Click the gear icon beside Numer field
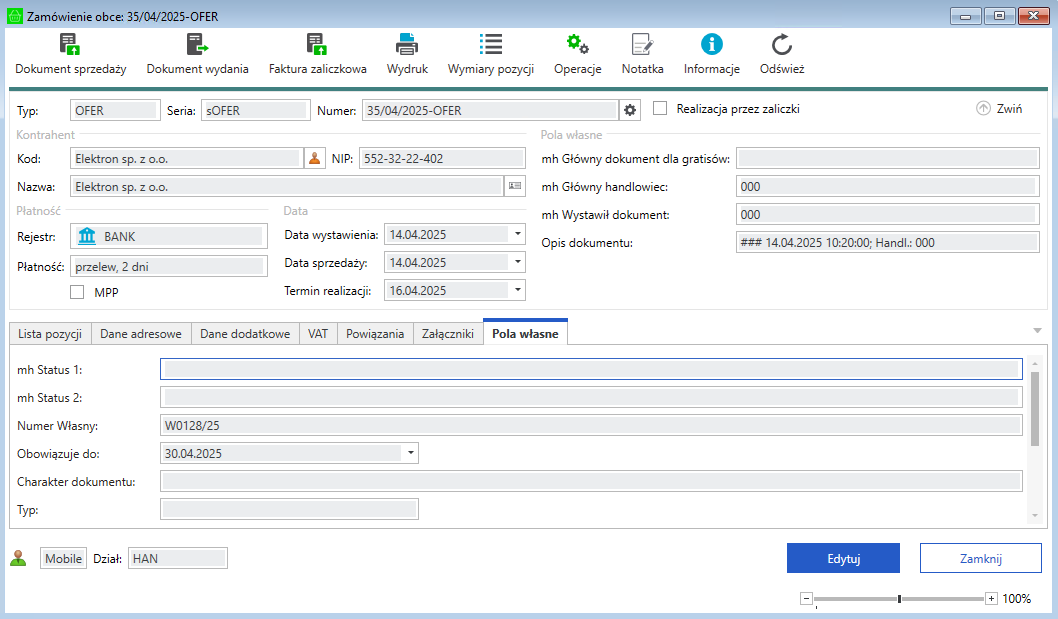Screen dimensions: 1058x619 click(x=629, y=110)
